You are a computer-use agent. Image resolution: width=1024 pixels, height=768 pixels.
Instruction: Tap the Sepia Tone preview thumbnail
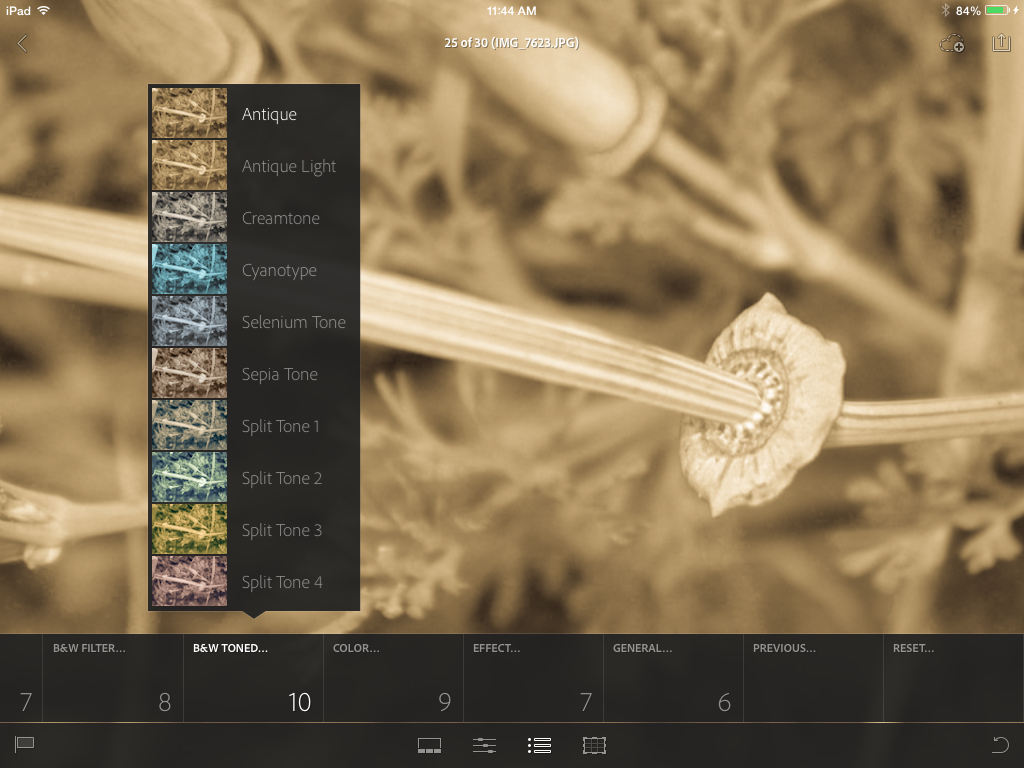click(189, 374)
